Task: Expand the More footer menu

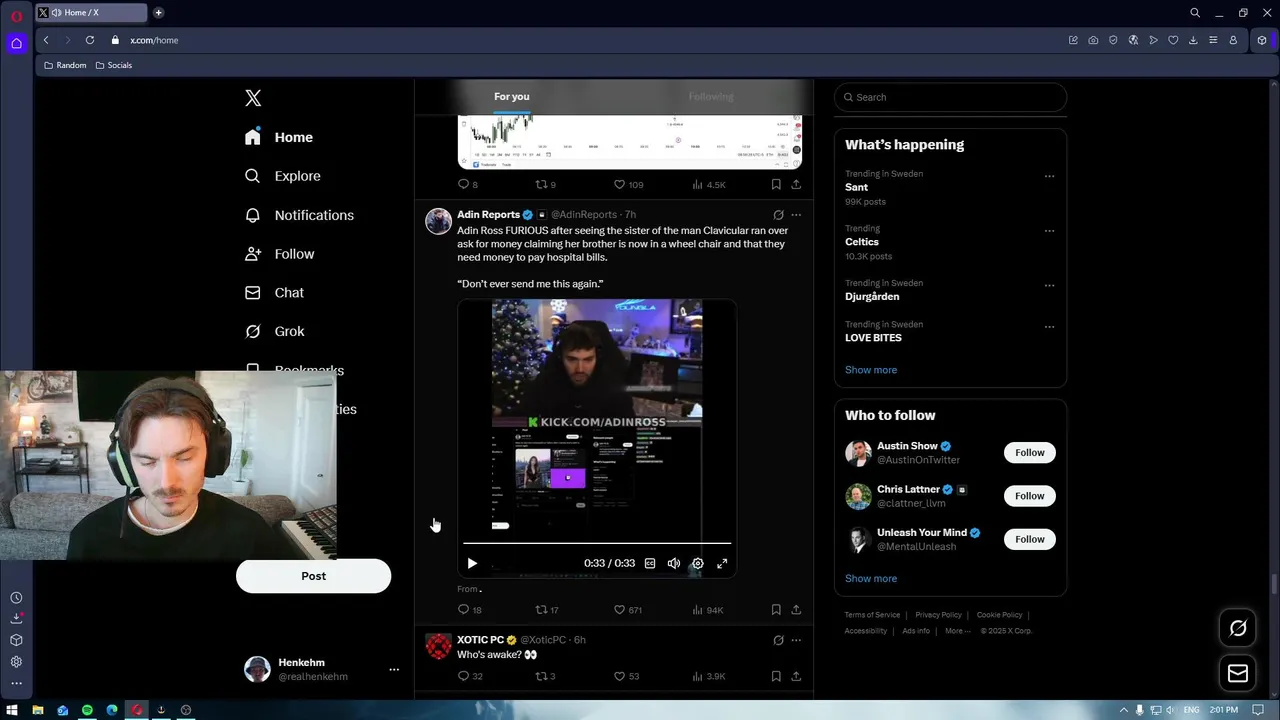Action: tap(957, 631)
